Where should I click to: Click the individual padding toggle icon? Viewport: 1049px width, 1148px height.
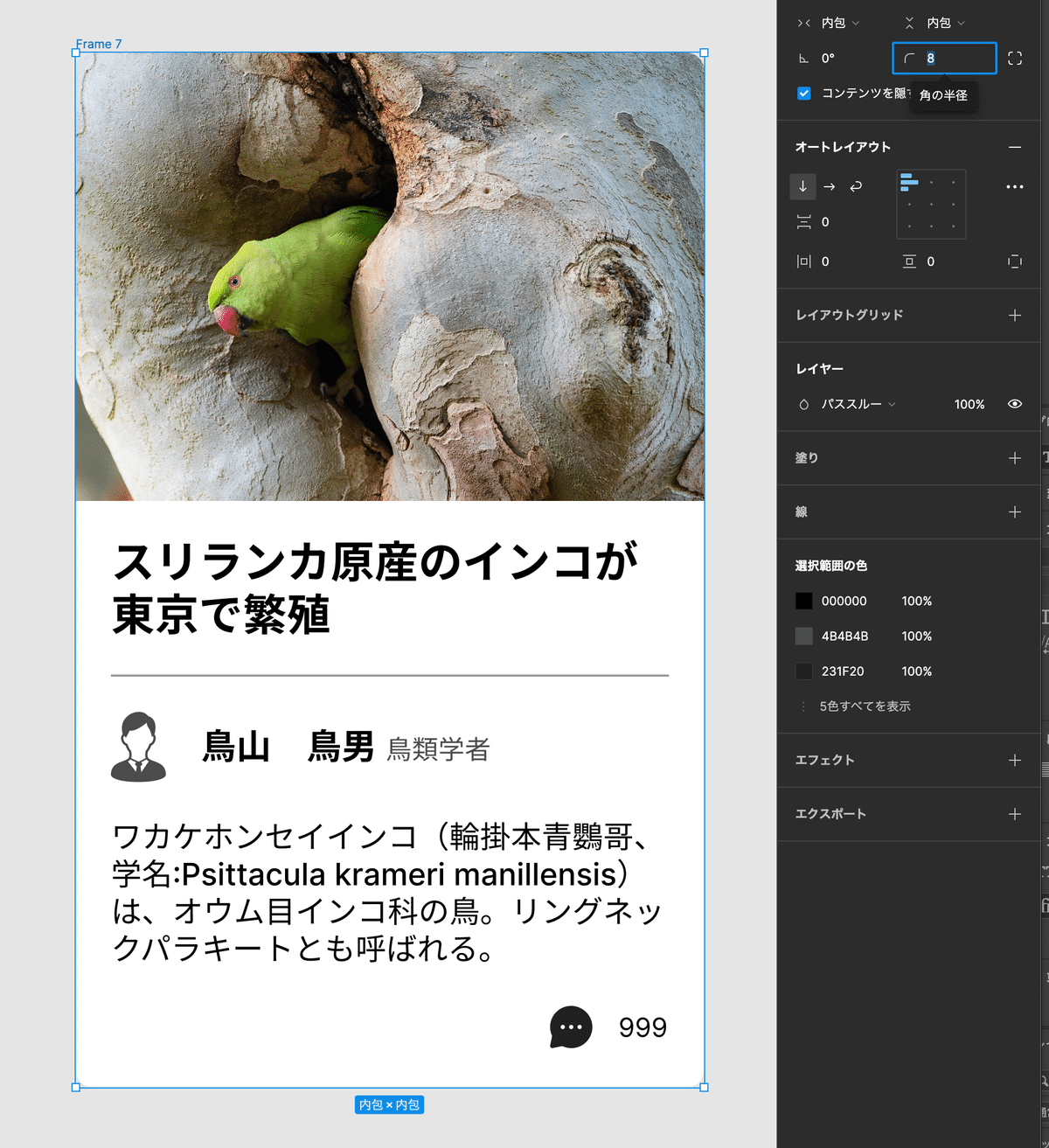pyautogui.click(x=1014, y=261)
